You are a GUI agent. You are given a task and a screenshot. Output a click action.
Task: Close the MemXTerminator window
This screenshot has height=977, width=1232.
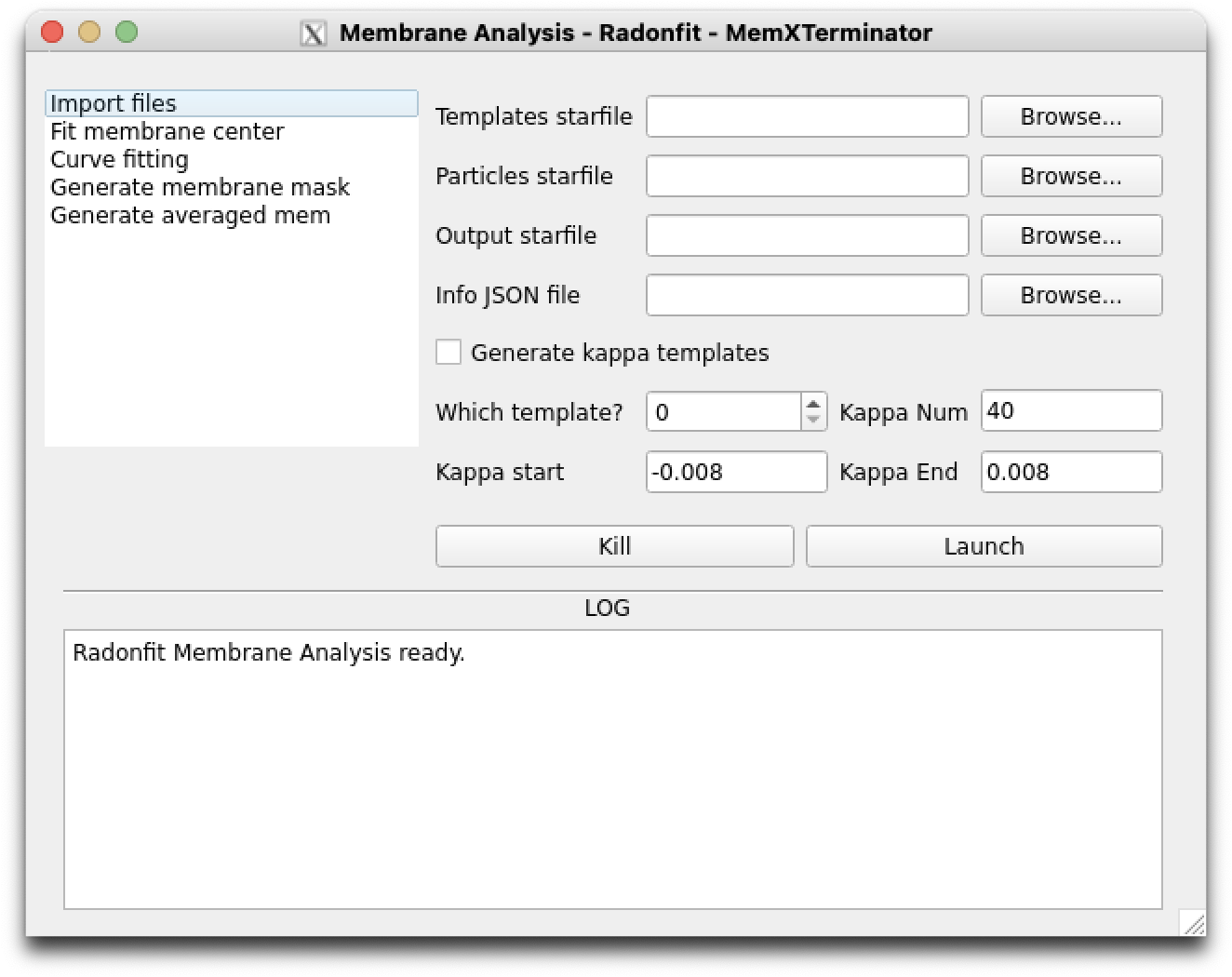[x=53, y=33]
